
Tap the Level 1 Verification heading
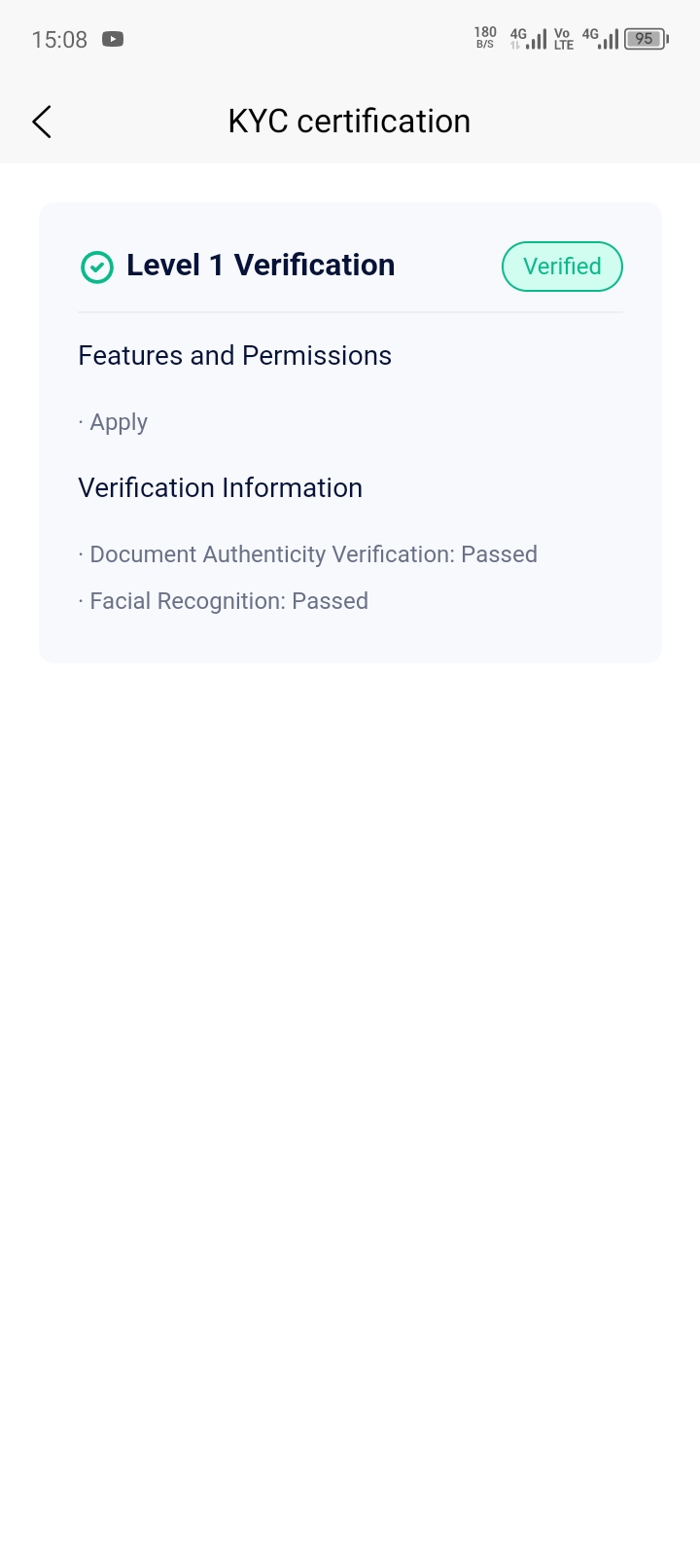[x=261, y=266]
